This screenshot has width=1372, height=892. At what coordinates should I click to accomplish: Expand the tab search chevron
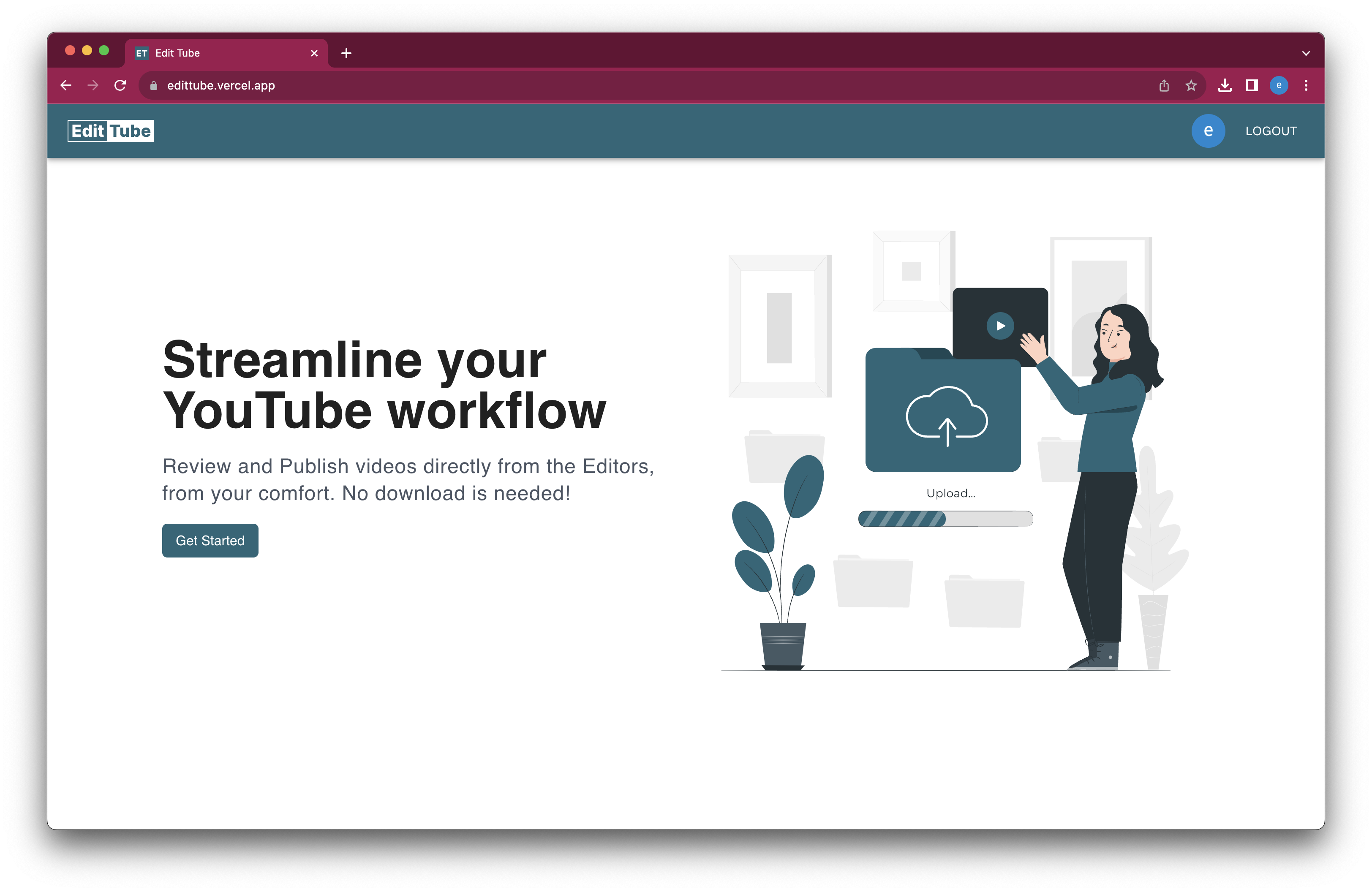point(1306,53)
